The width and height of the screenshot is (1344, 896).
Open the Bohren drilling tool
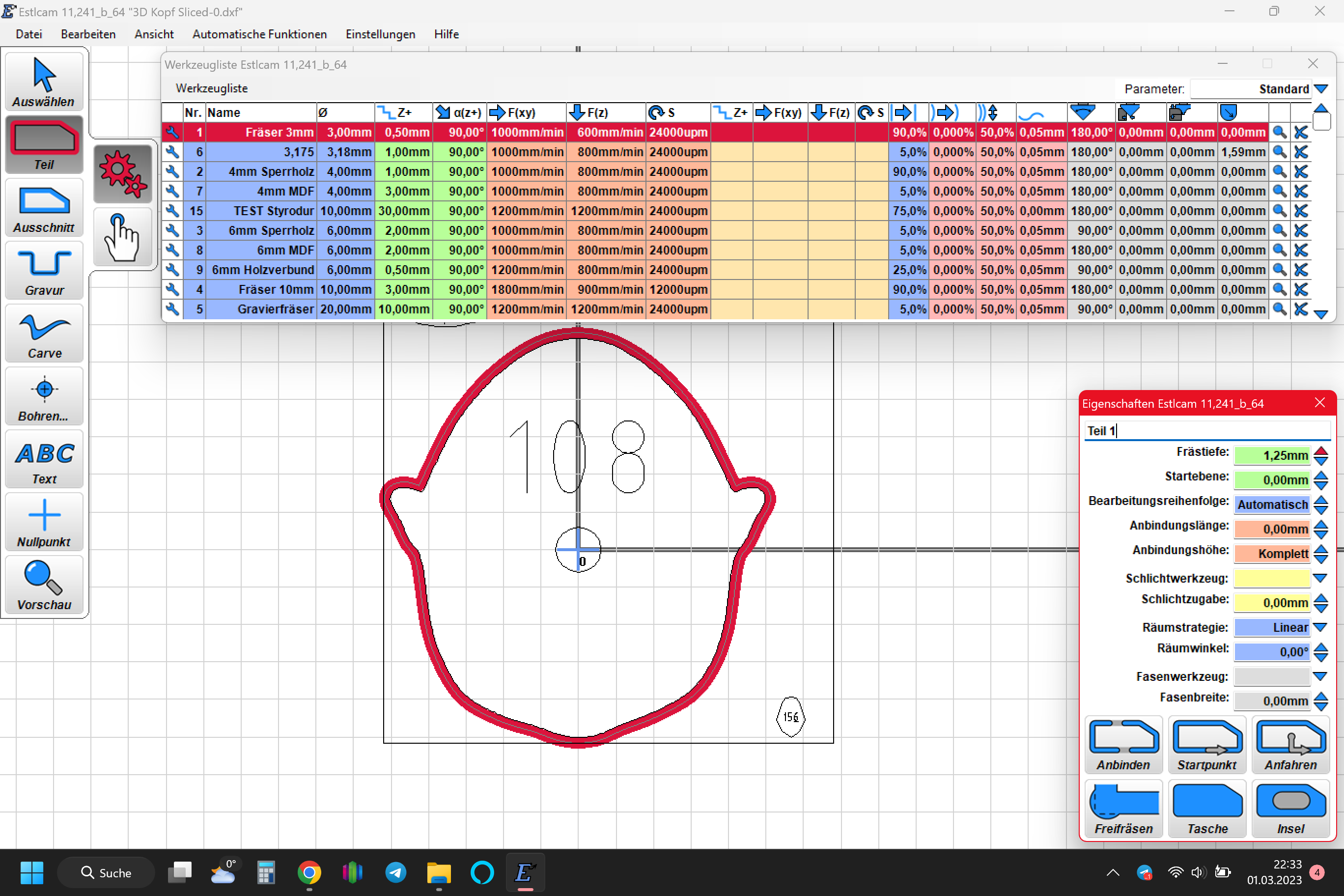click(44, 396)
